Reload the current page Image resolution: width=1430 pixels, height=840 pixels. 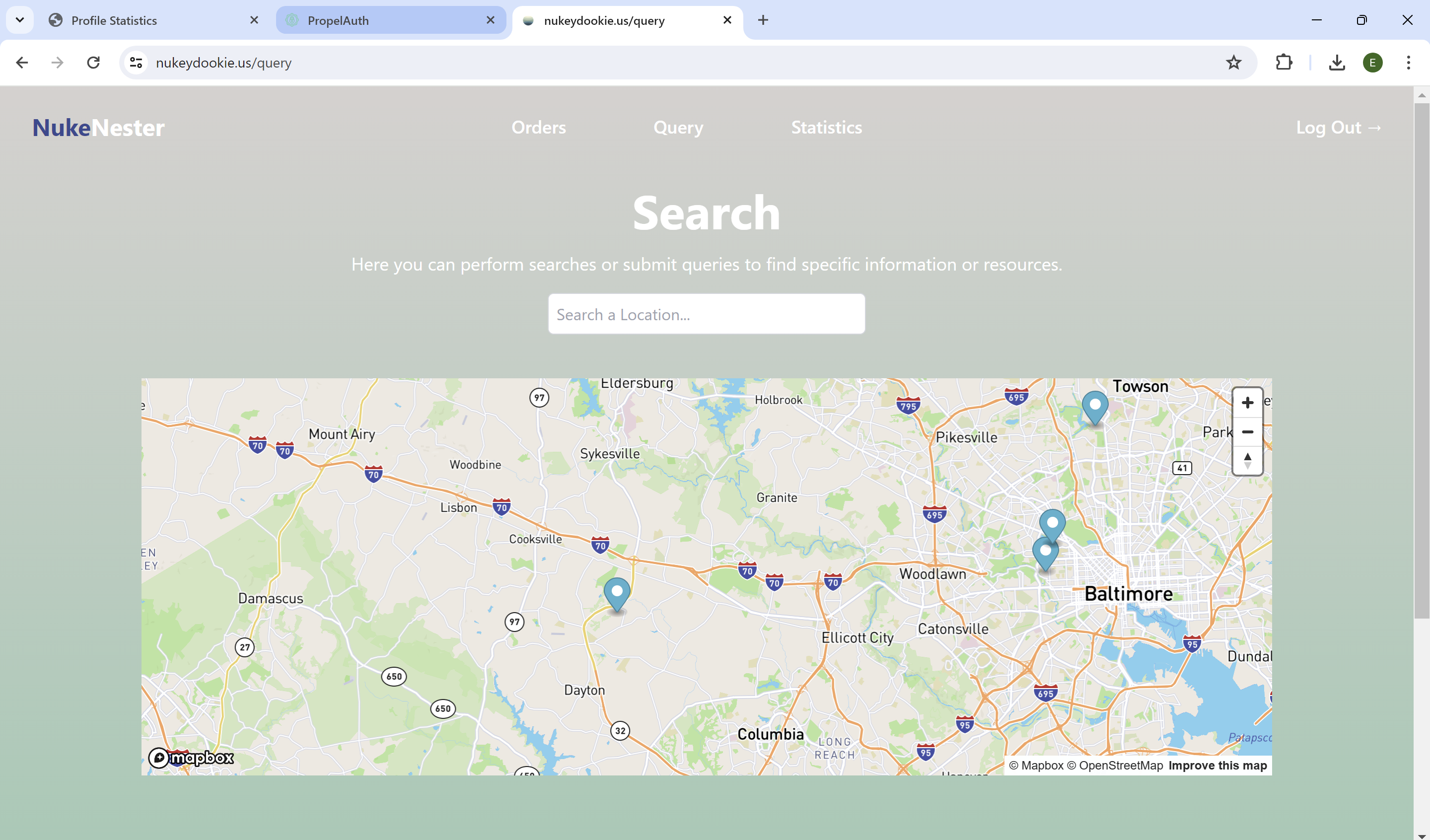tap(94, 63)
